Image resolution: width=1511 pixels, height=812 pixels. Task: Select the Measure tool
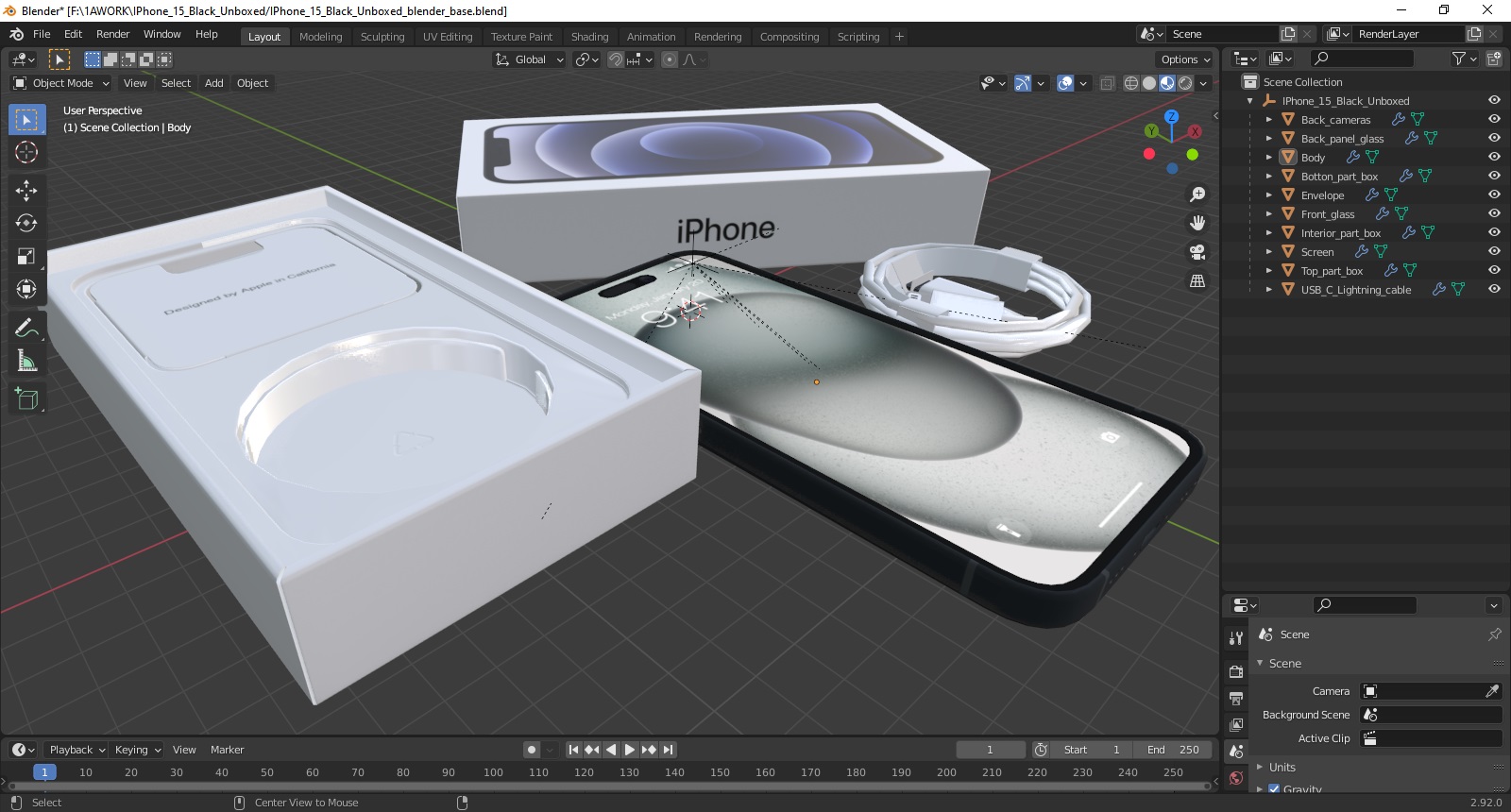(x=26, y=361)
